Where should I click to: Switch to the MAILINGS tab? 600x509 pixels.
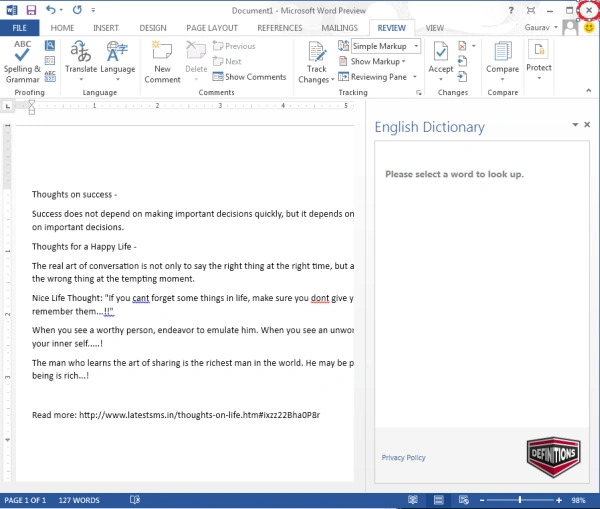click(x=339, y=28)
